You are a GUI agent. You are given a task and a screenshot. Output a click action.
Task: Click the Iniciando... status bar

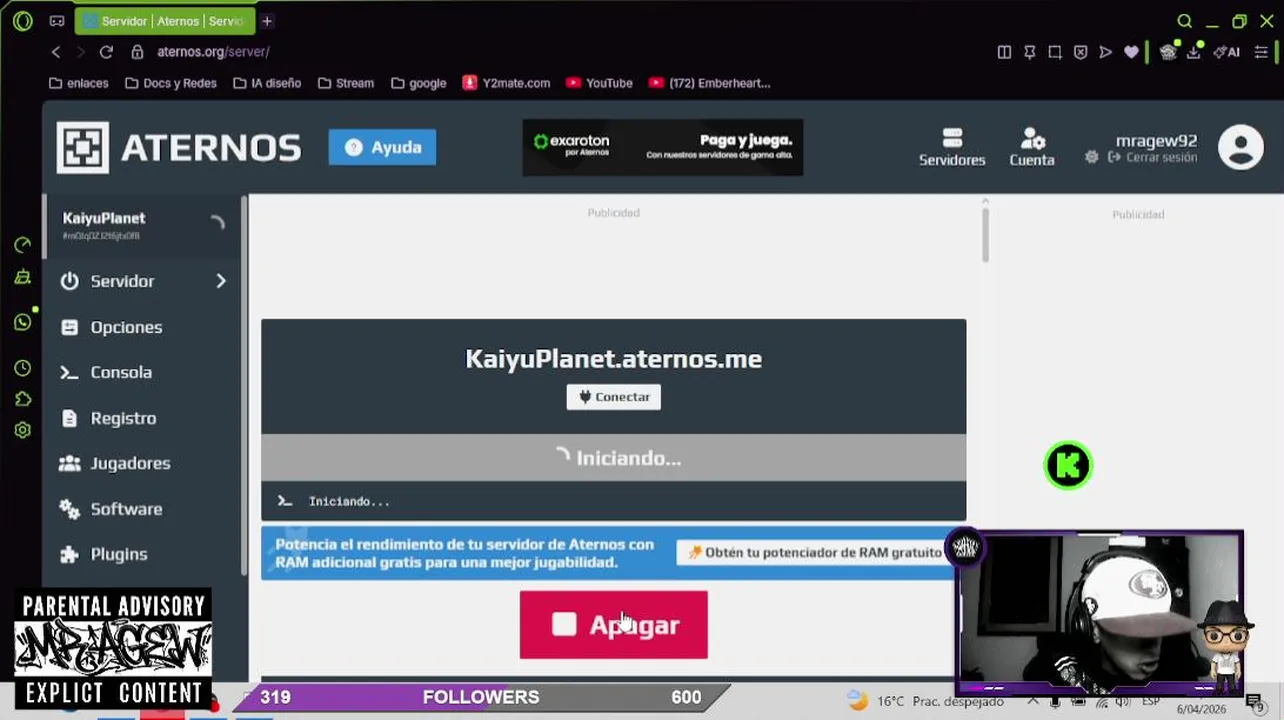click(x=614, y=458)
